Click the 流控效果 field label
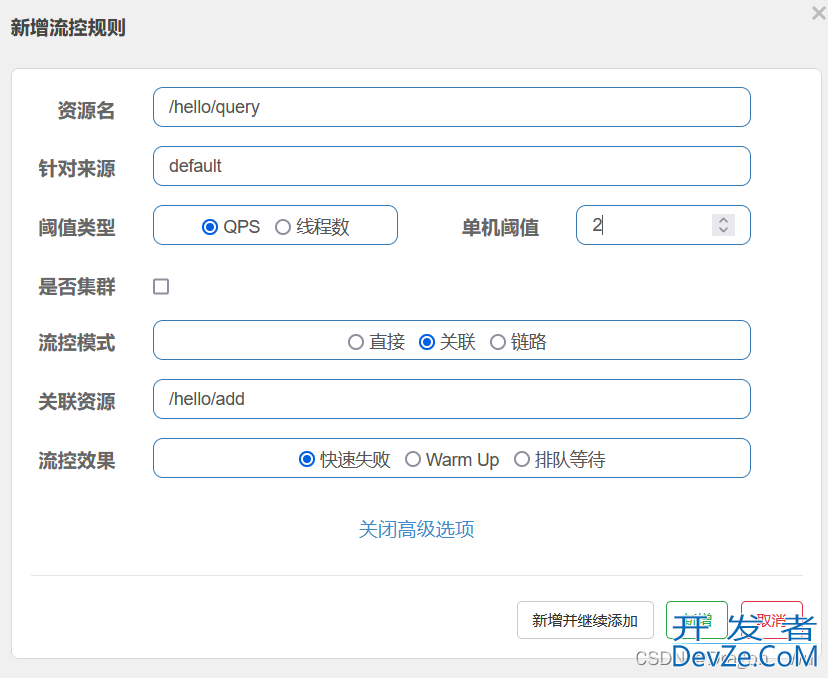828x678 pixels. pyautogui.click(x=77, y=460)
